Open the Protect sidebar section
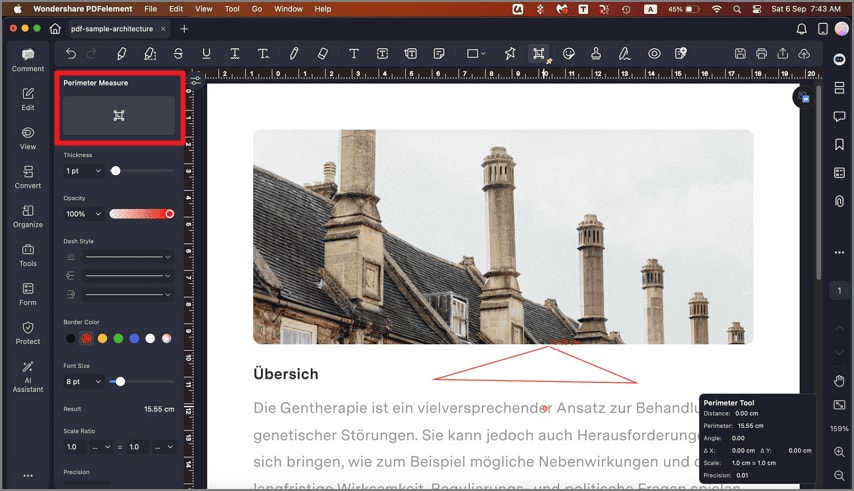The image size is (854, 491). [x=28, y=333]
